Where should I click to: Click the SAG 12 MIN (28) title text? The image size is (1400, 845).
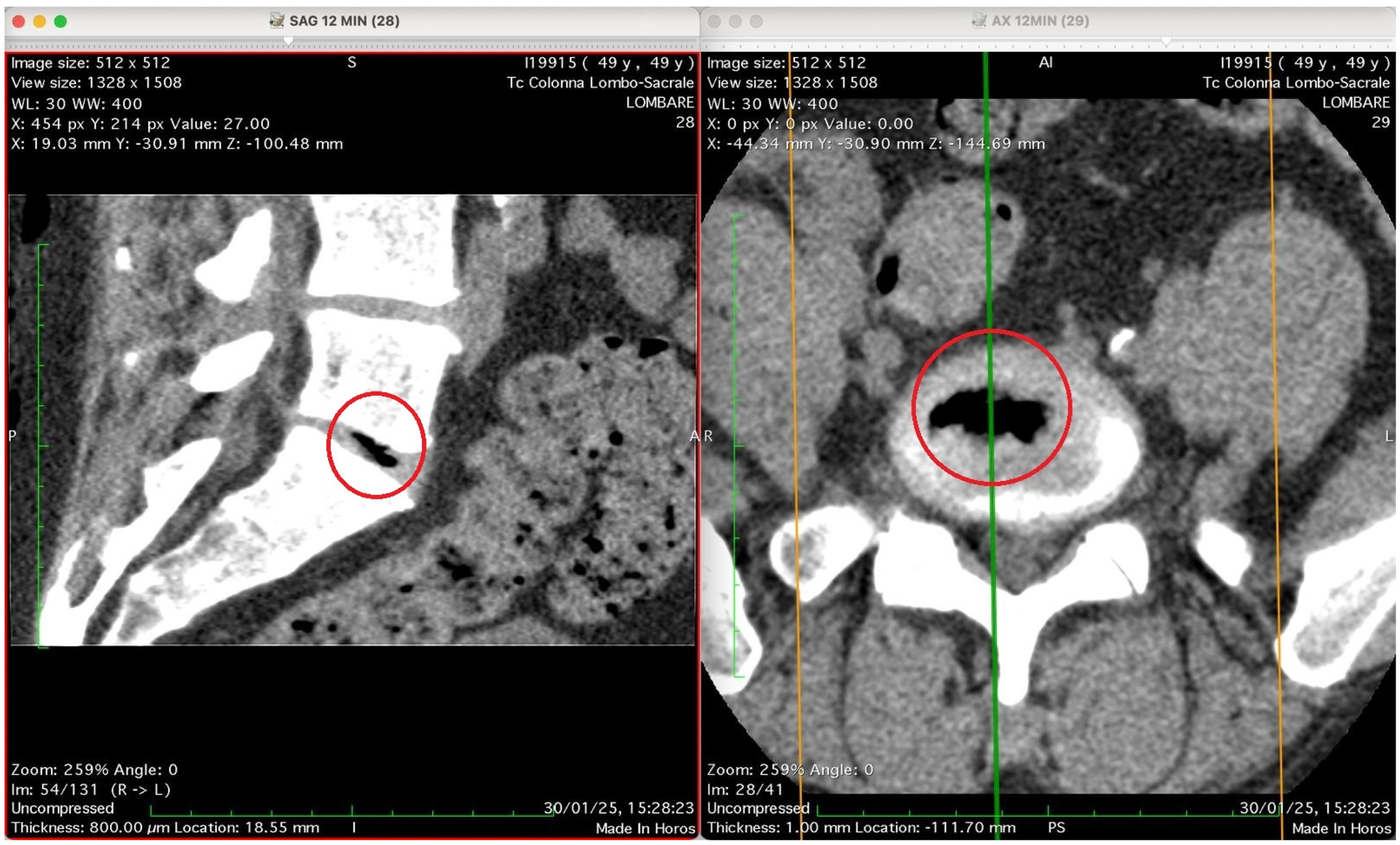[344, 21]
